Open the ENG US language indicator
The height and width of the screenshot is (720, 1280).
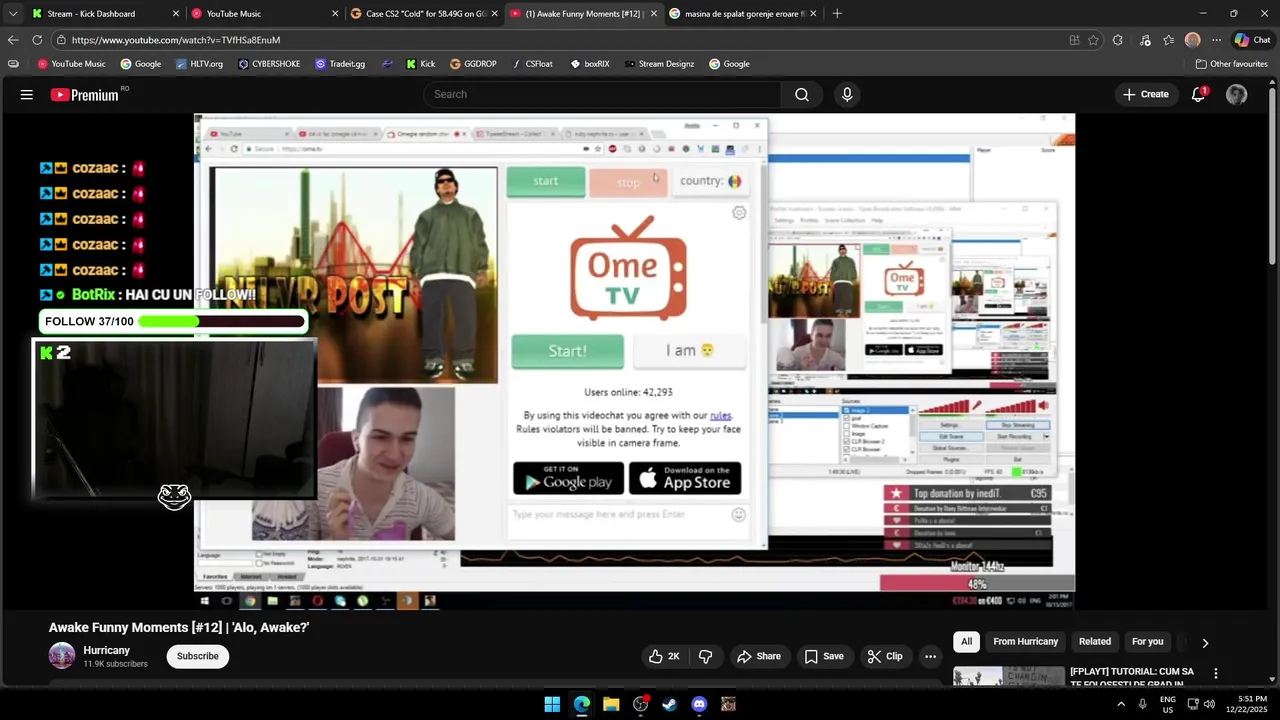pyautogui.click(x=1168, y=704)
